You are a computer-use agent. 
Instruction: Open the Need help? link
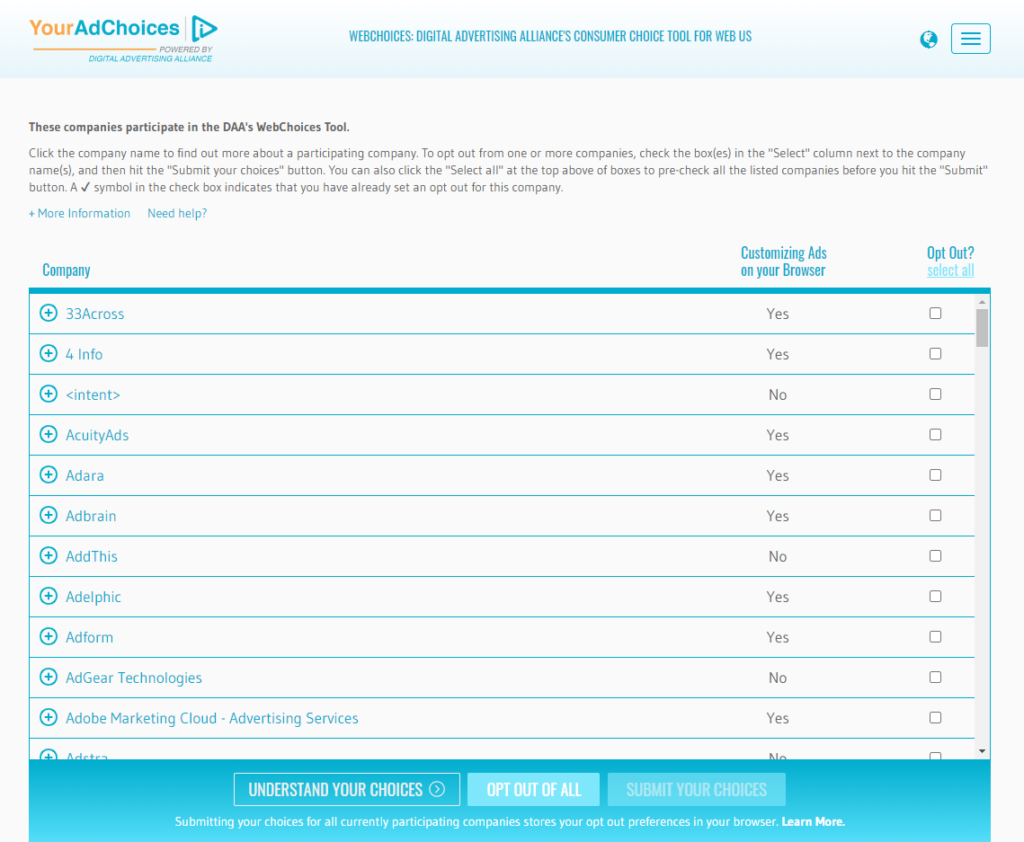pyautogui.click(x=177, y=214)
